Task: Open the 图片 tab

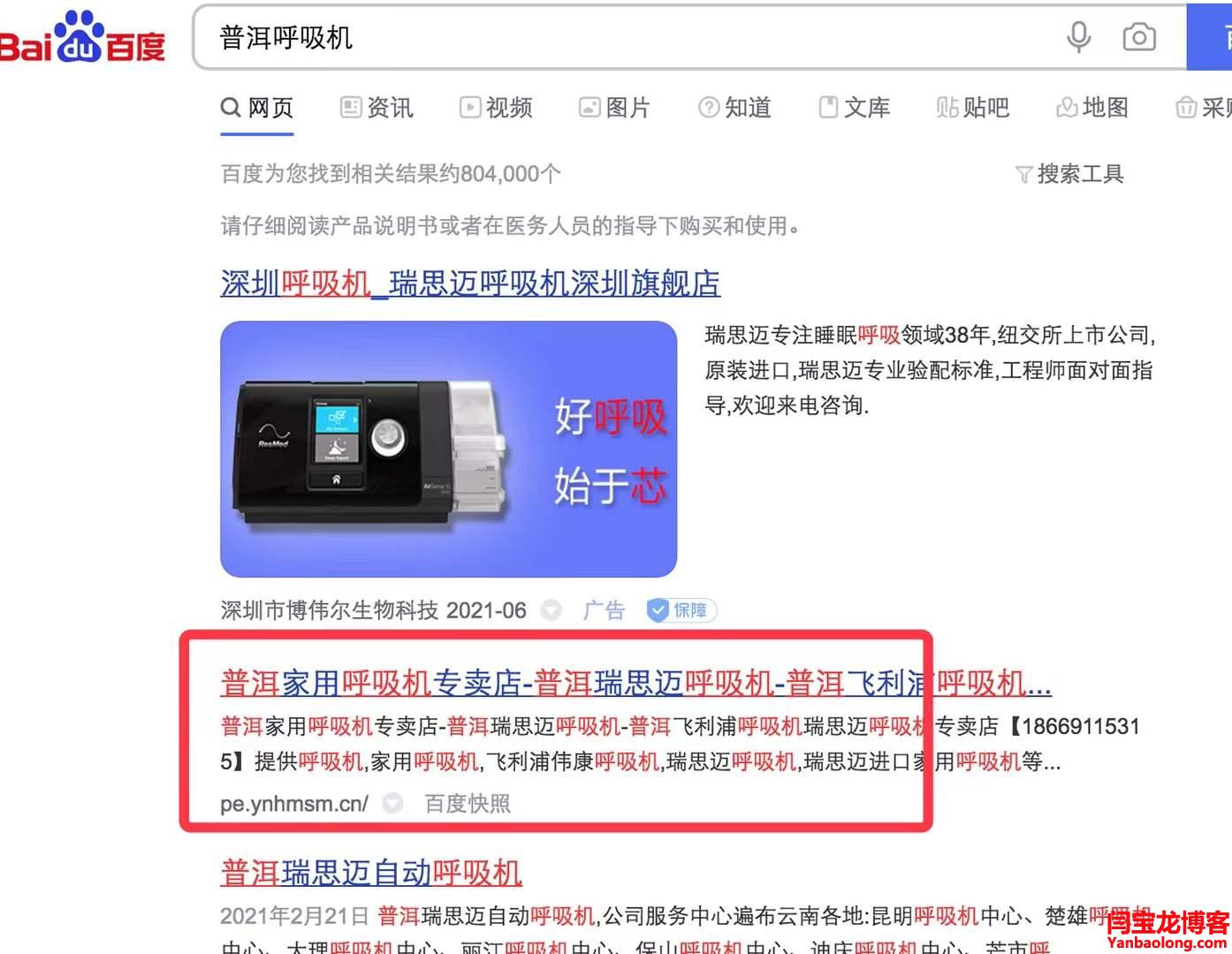Action: (x=614, y=108)
